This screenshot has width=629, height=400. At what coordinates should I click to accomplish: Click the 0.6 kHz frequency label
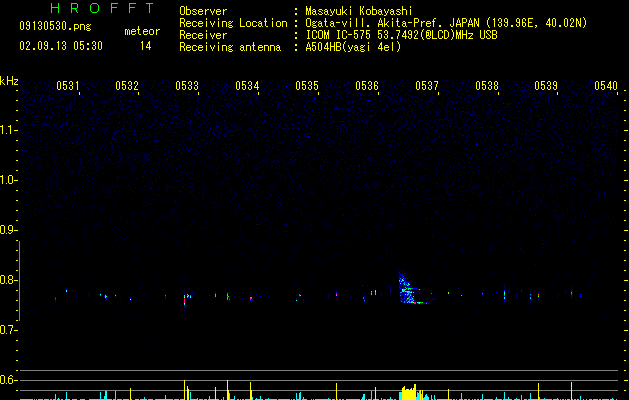click(x=9, y=380)
